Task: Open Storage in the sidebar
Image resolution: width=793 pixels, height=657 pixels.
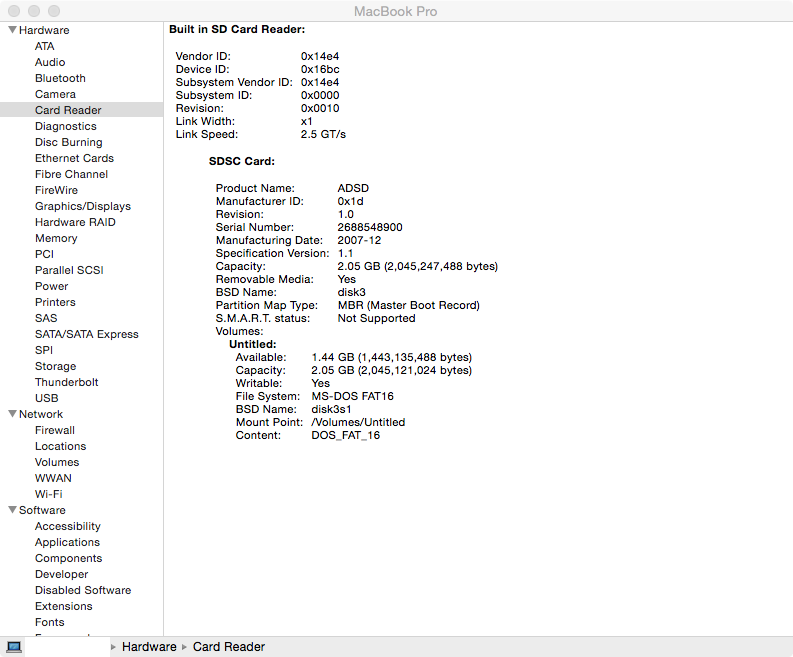Action: tap(56, 366)
